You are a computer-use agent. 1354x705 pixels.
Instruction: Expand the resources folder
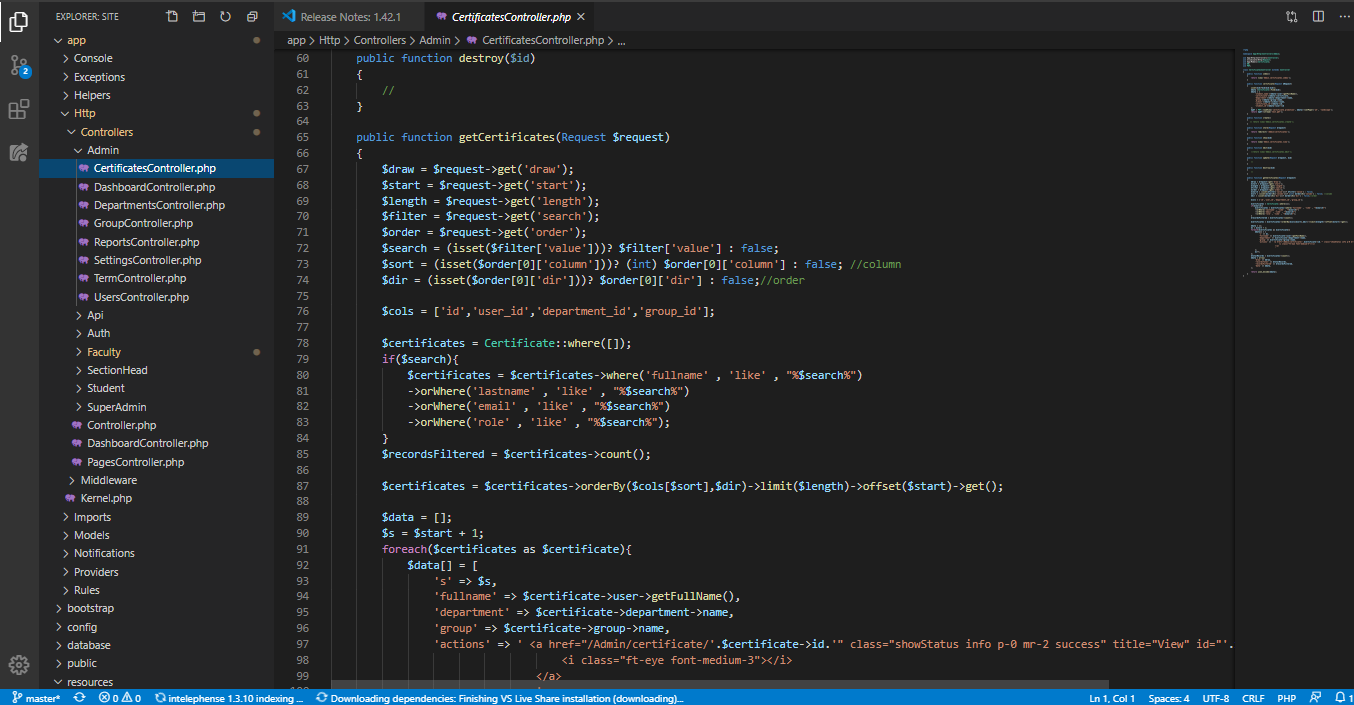click(x=156, y=682)
